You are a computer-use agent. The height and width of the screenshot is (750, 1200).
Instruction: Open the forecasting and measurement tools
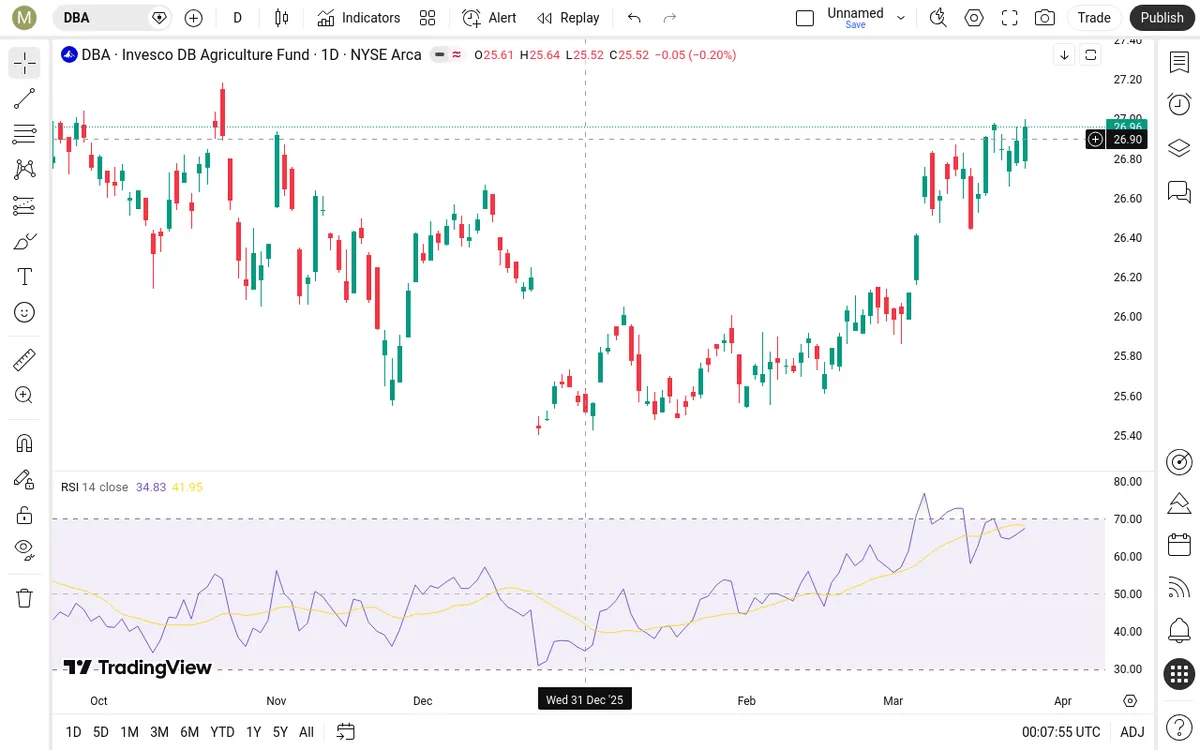[x=25, y=206]
